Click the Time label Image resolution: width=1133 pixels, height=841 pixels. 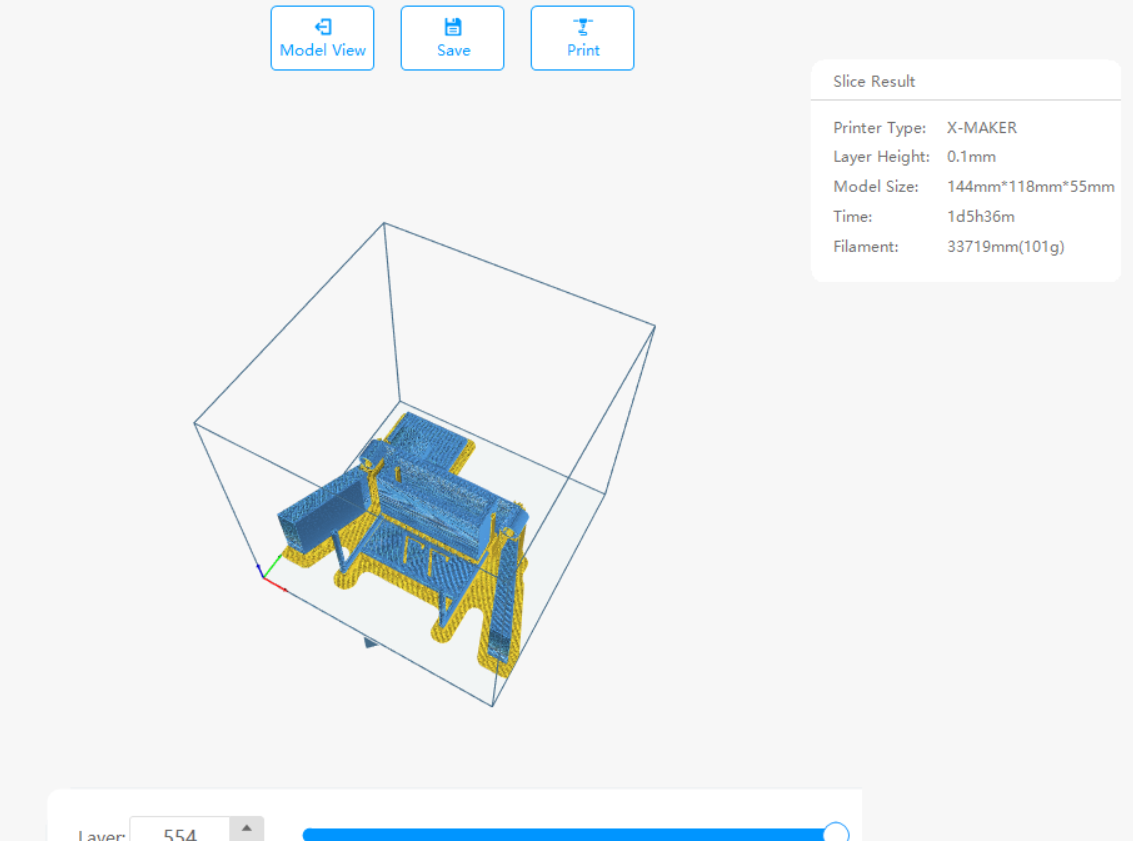[x=853, y=217]
